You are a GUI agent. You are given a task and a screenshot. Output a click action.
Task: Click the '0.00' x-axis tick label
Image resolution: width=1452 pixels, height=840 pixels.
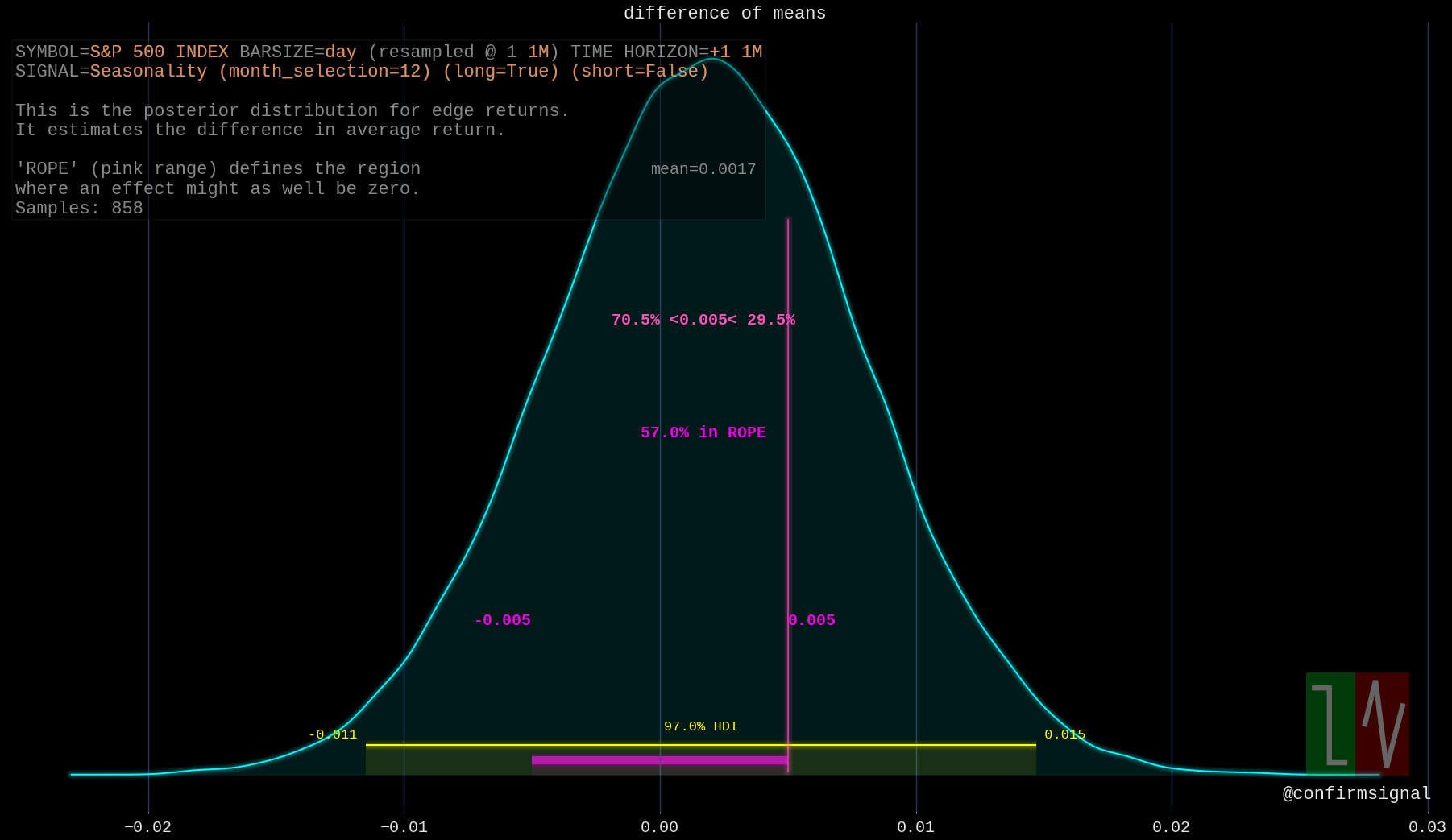click(659, 827)
